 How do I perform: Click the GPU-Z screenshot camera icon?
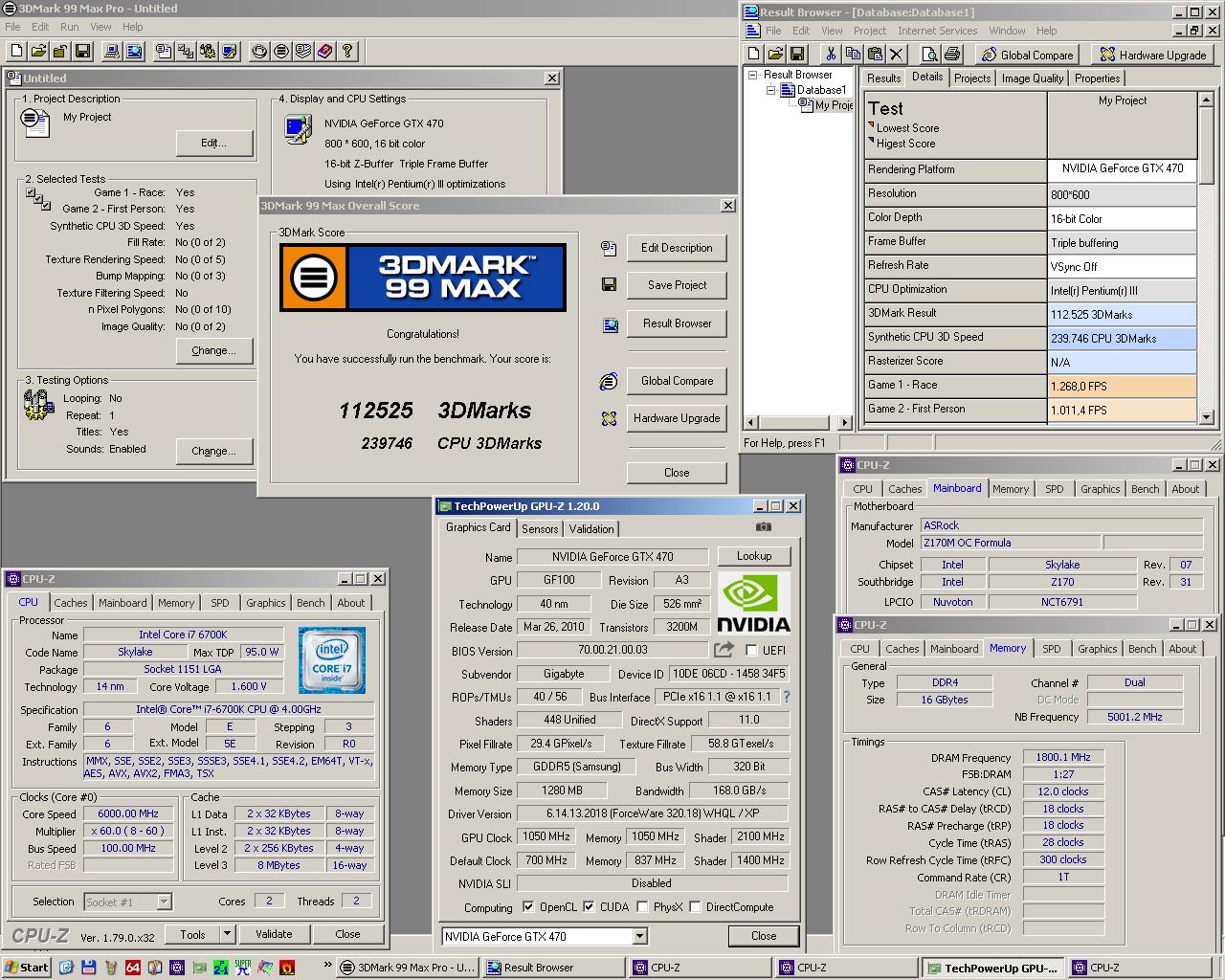click(763, 527)
